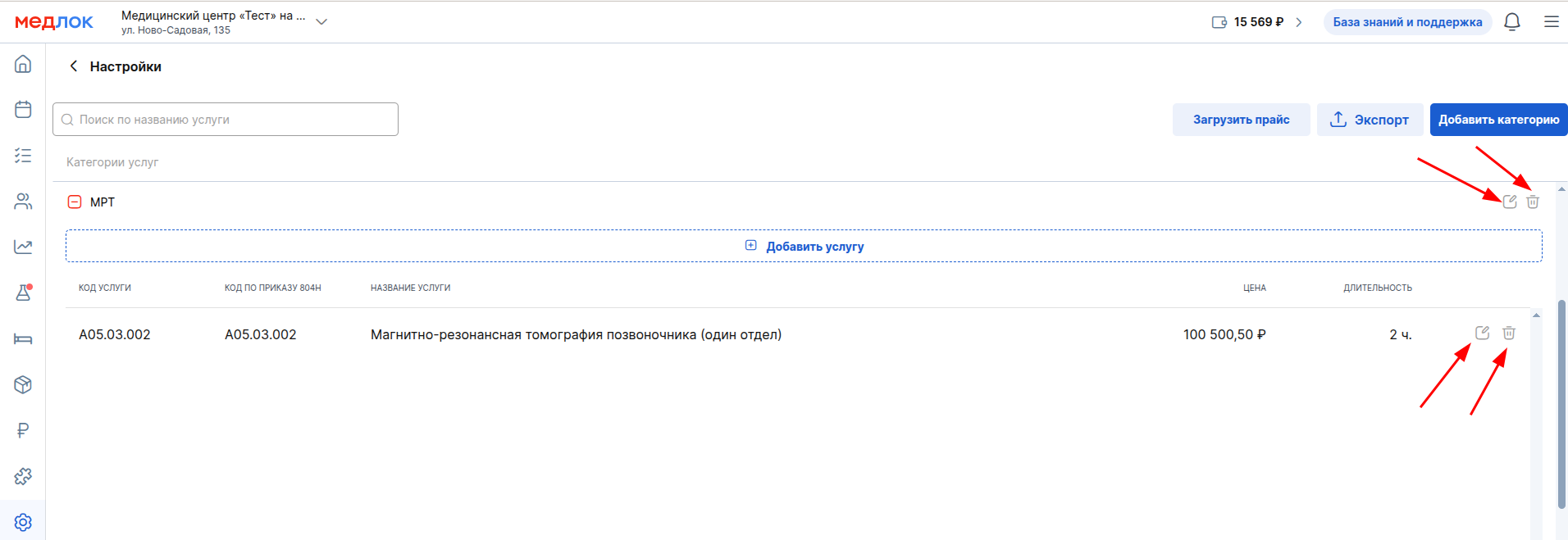Collapse the МРТ category
This screenshot has height=540, width=1568.
point(75,202)
